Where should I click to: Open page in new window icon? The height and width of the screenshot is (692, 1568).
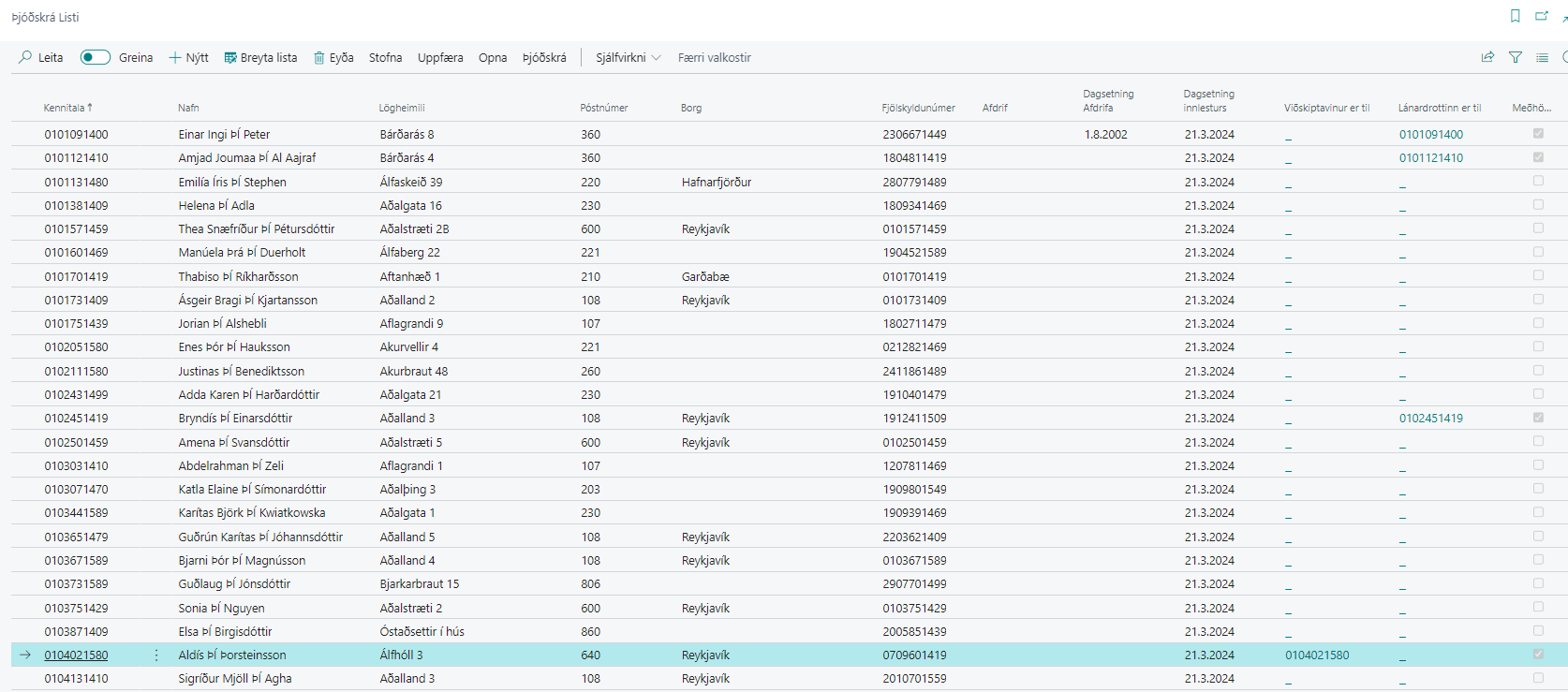click(1542, 16)
